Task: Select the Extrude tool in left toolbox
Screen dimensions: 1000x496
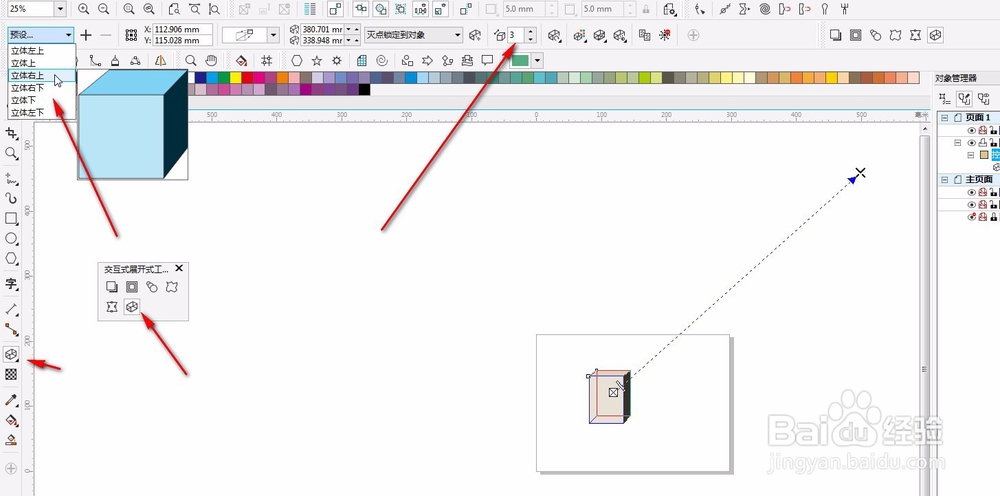Action: [11, 354]
